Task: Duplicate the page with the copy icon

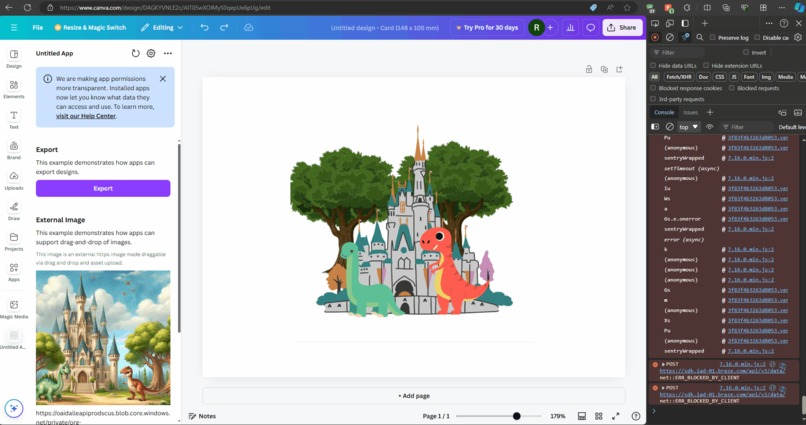Action: click(x=604, y=69)
